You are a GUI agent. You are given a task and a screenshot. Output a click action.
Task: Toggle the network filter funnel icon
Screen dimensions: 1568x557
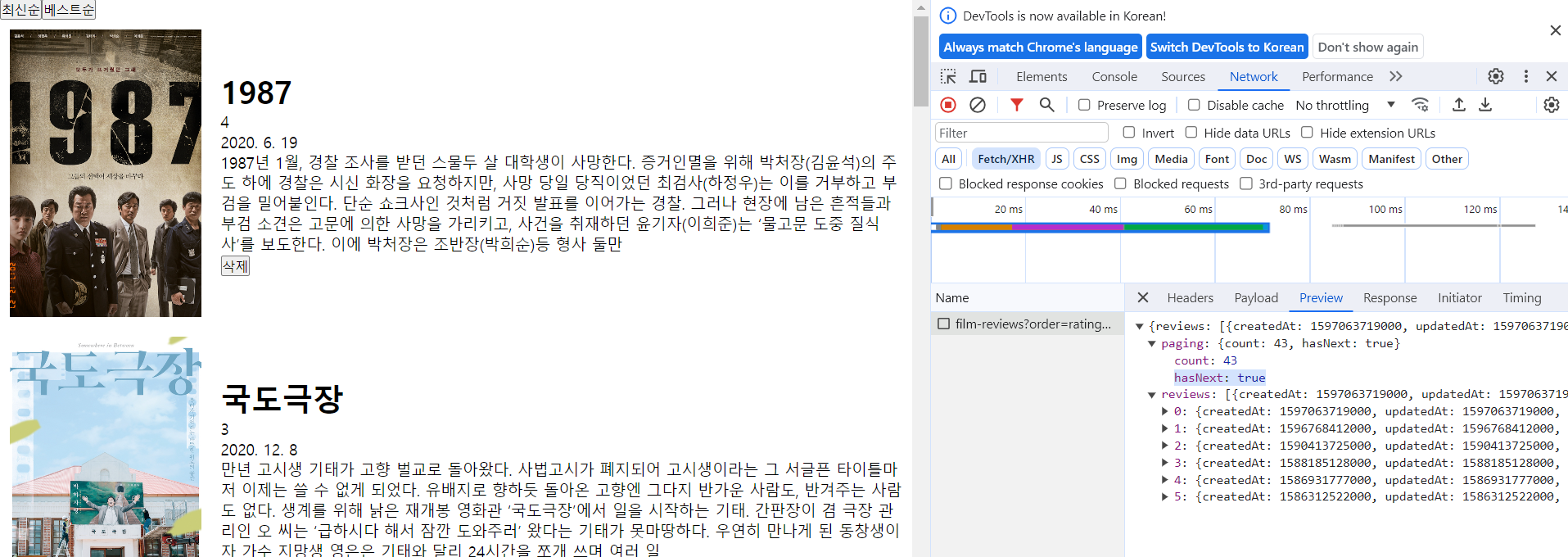(x=1016, y=105)
